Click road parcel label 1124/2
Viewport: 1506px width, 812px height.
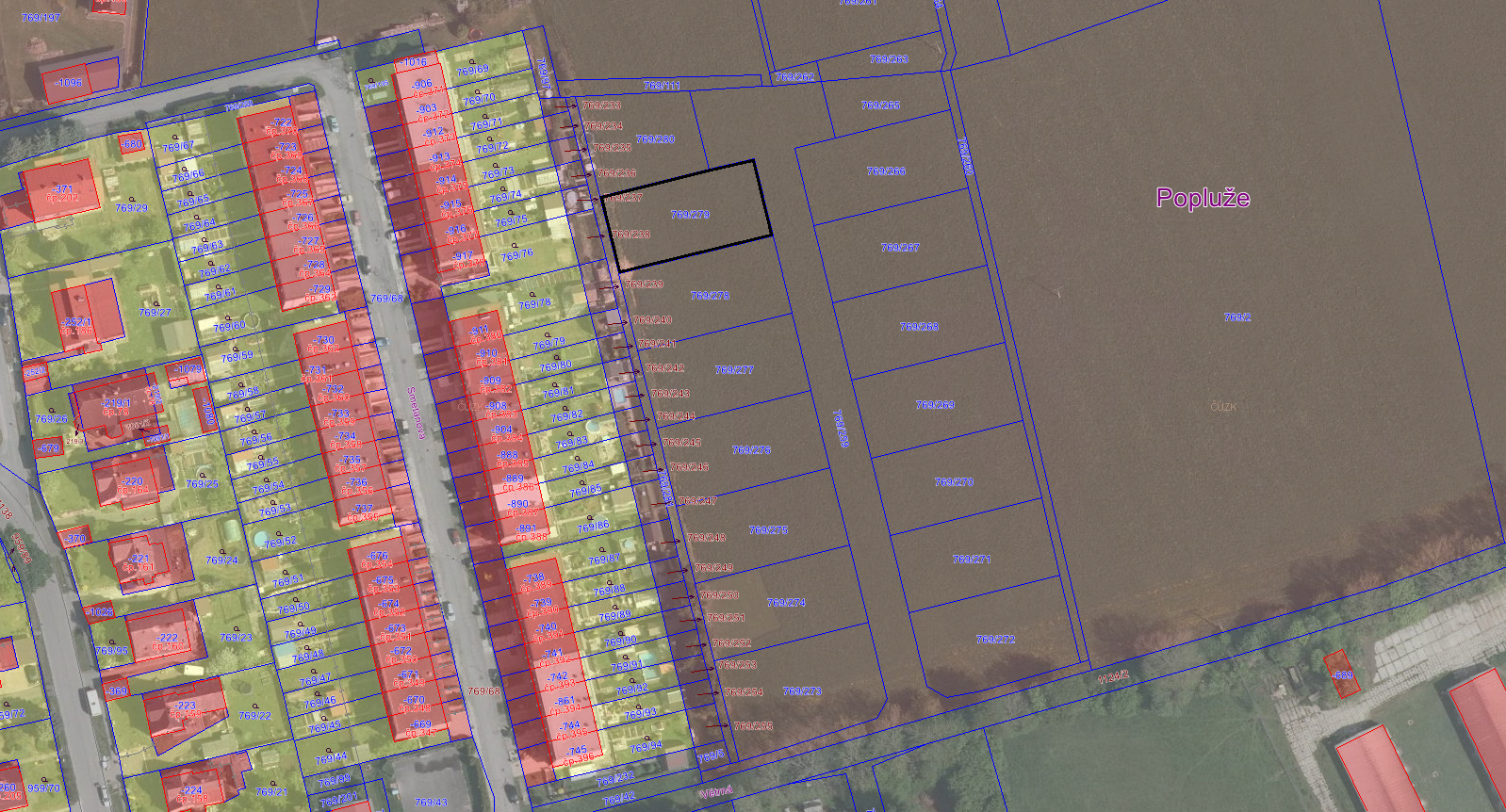(x=1113, y=677)
